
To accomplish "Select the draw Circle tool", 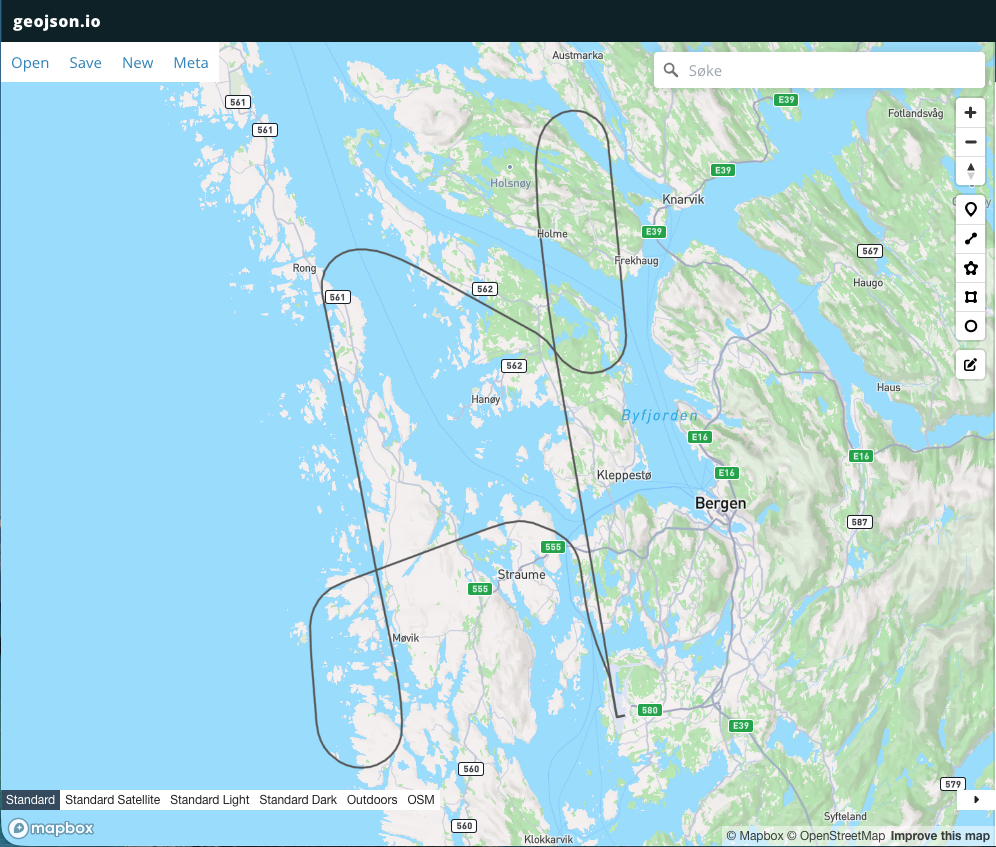I will 970,326.
